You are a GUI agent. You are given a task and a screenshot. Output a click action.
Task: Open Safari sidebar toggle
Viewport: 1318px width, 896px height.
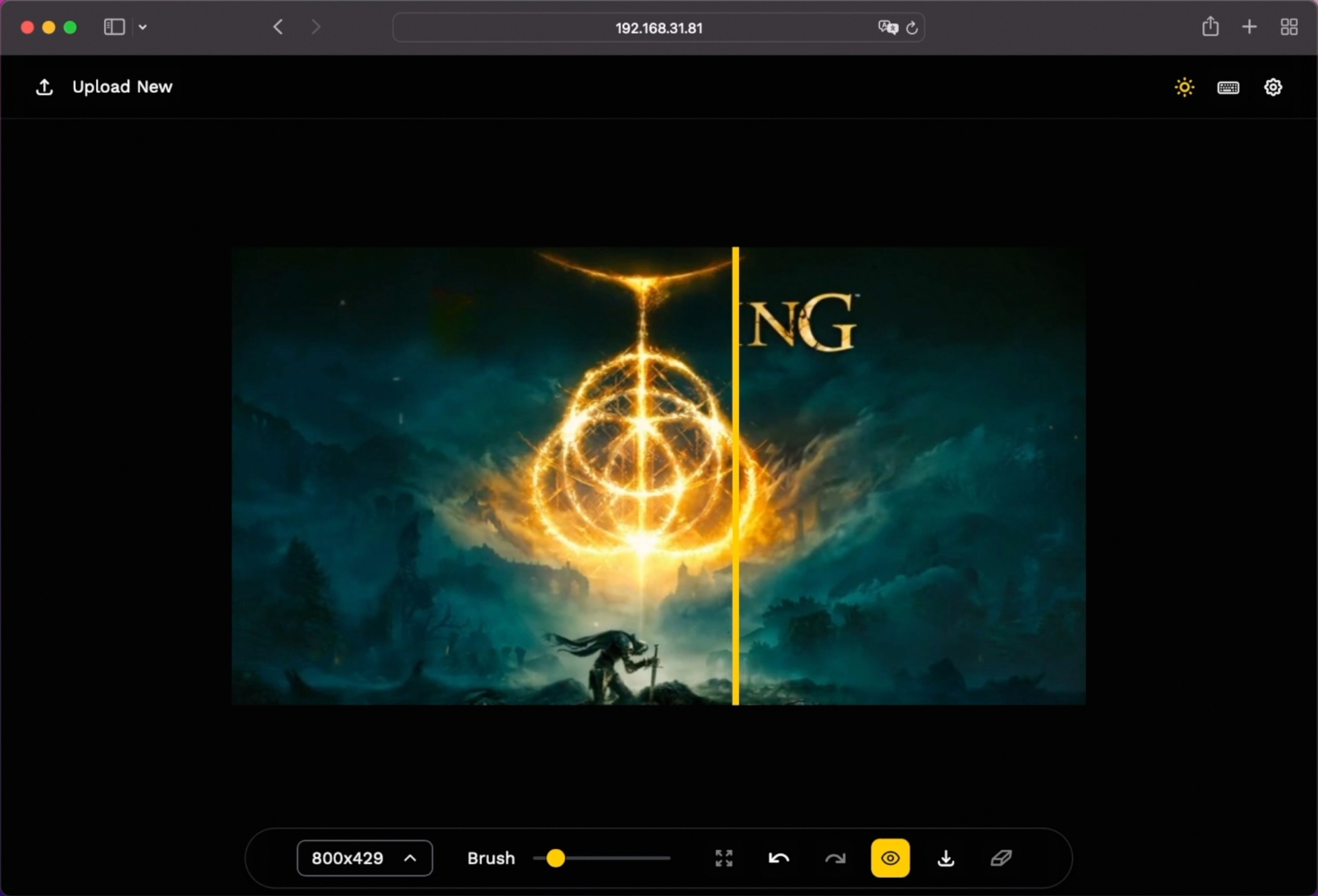point(114,27)
